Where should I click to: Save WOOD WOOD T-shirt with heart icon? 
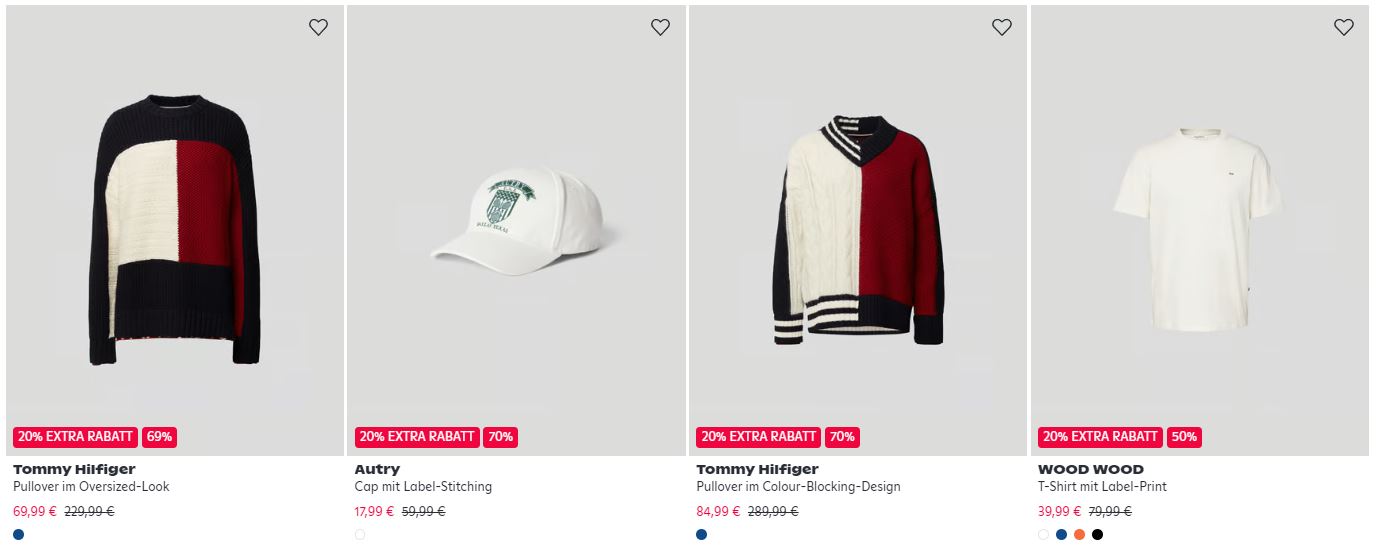[x=1344, y=28]
